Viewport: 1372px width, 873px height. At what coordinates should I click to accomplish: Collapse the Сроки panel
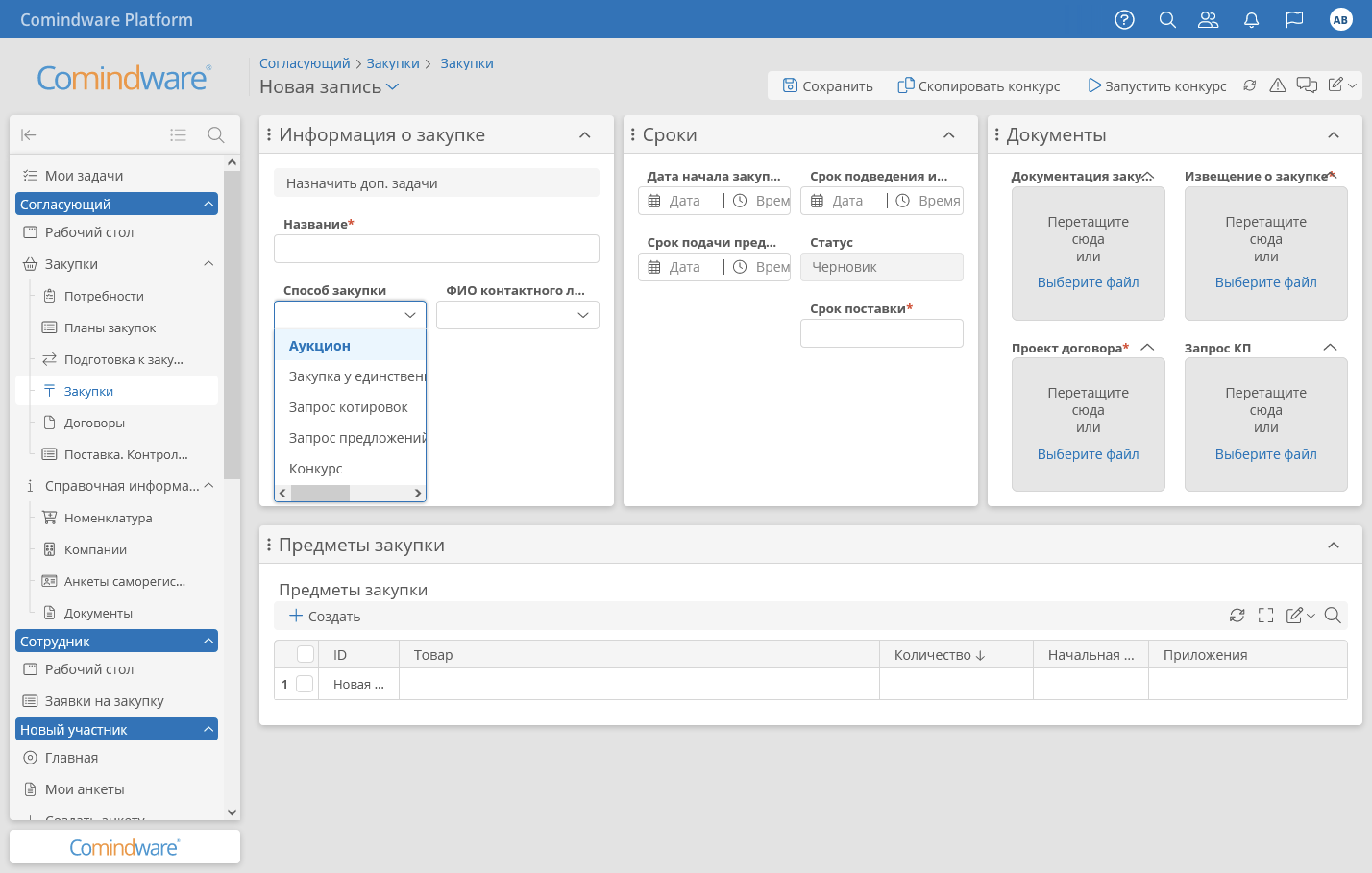[949, 135]
